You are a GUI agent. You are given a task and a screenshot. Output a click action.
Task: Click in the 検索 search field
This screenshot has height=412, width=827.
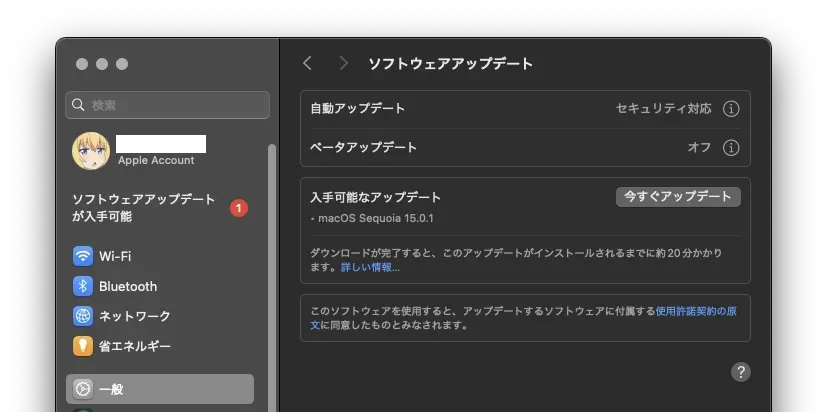coord(167,105)
